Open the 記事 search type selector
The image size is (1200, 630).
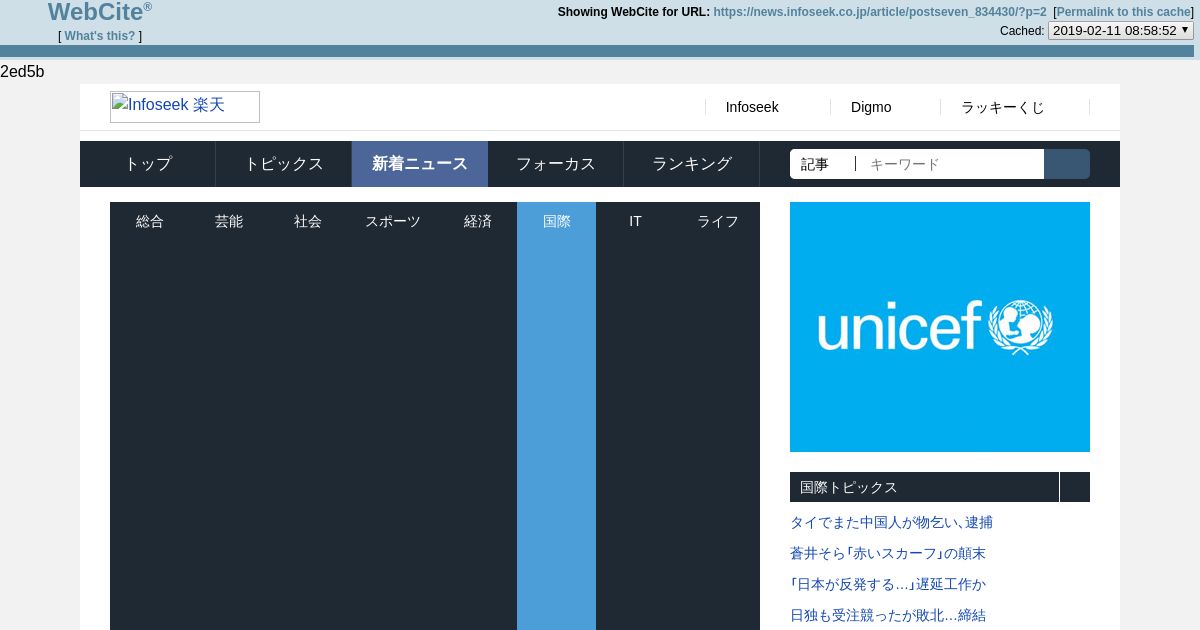[x=821, y=164]
